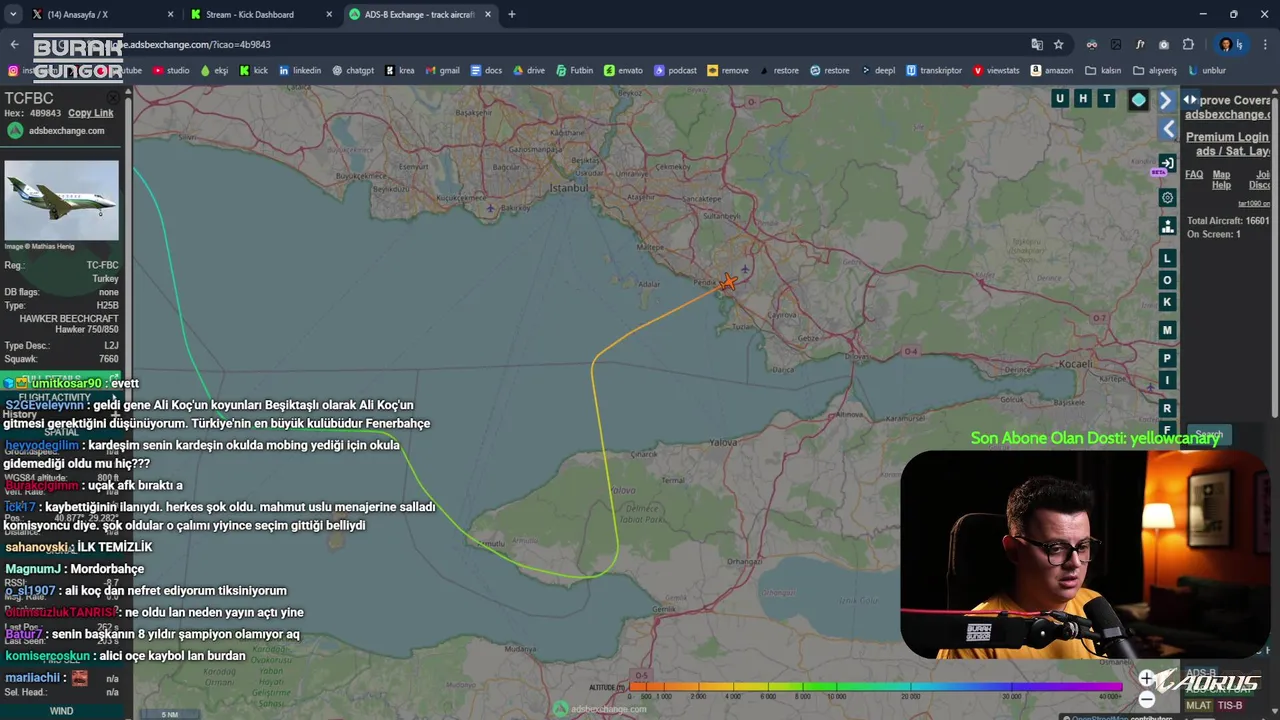This screenshot has width=1280, height=720.
Task: Open the kick bookmark
Action: [253, 70]
